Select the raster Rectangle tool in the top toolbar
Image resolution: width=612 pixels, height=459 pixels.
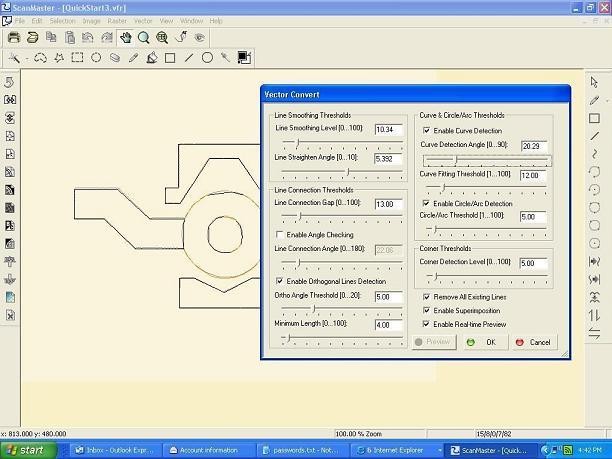click(170, 58)
